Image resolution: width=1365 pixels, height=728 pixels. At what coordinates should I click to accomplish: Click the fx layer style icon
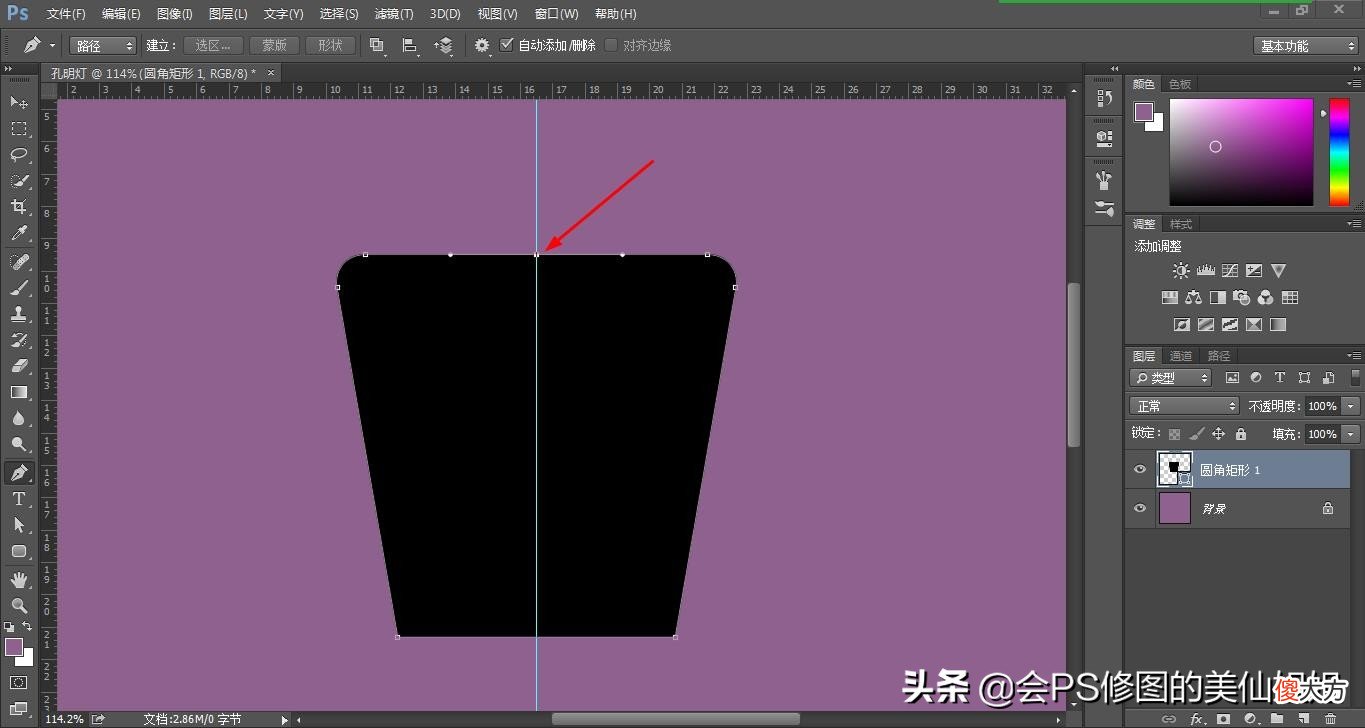(x=1197, y=719)
